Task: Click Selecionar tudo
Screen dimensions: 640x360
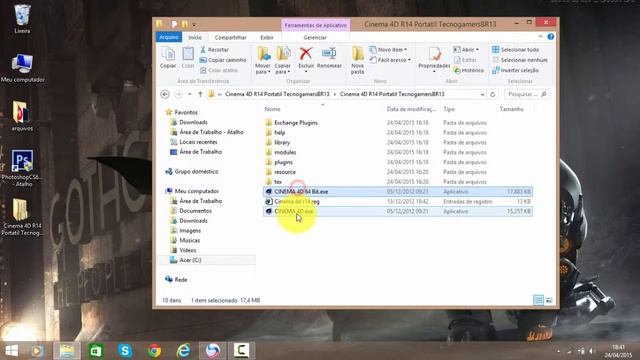Action: tap(516, 49)
